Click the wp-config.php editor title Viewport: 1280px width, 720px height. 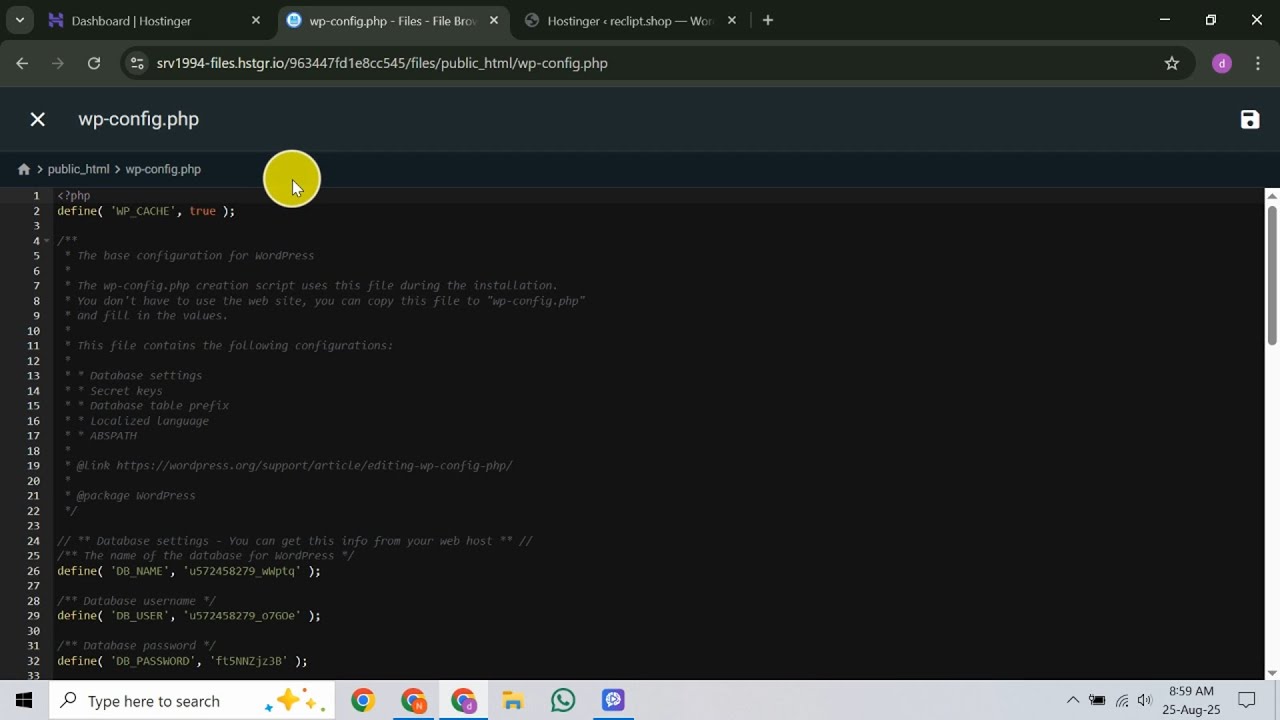tap(139, 119)
